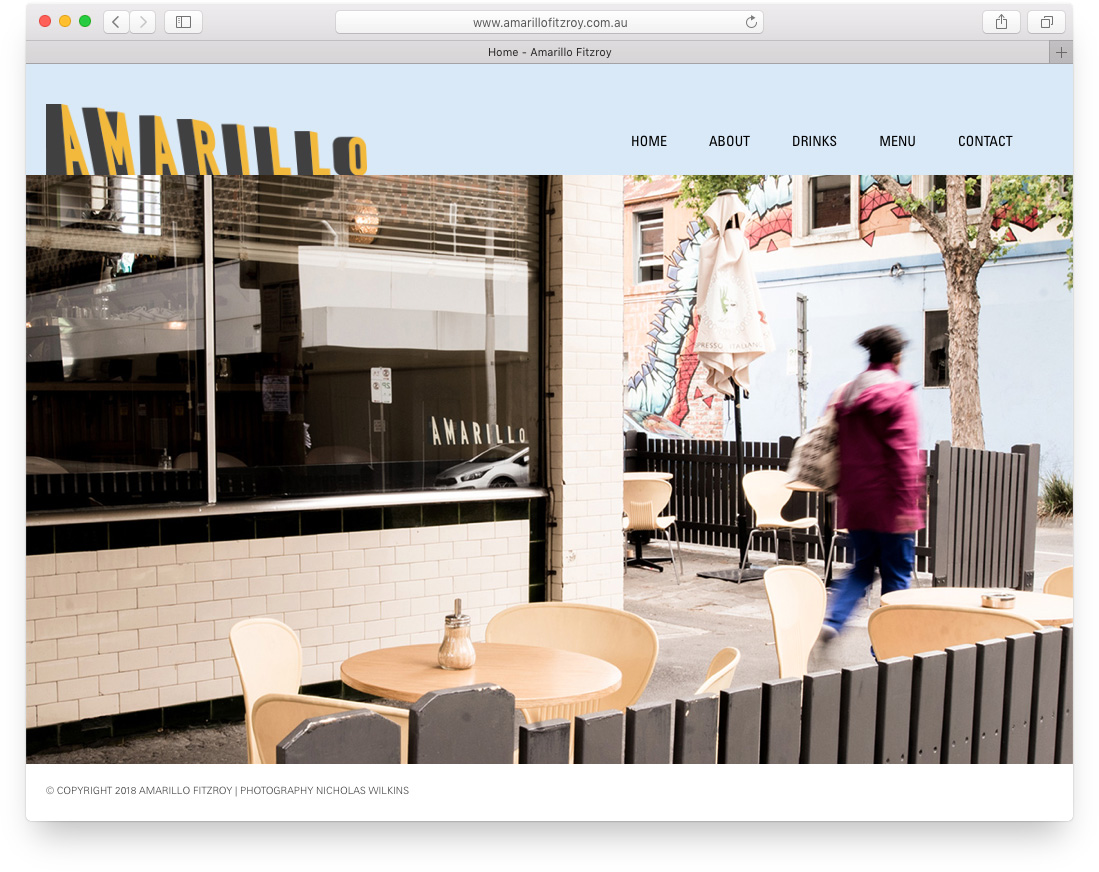Reload the page with the refresh icon
Viewport: 1099px width, 872px height.
(x=751, y=22)
